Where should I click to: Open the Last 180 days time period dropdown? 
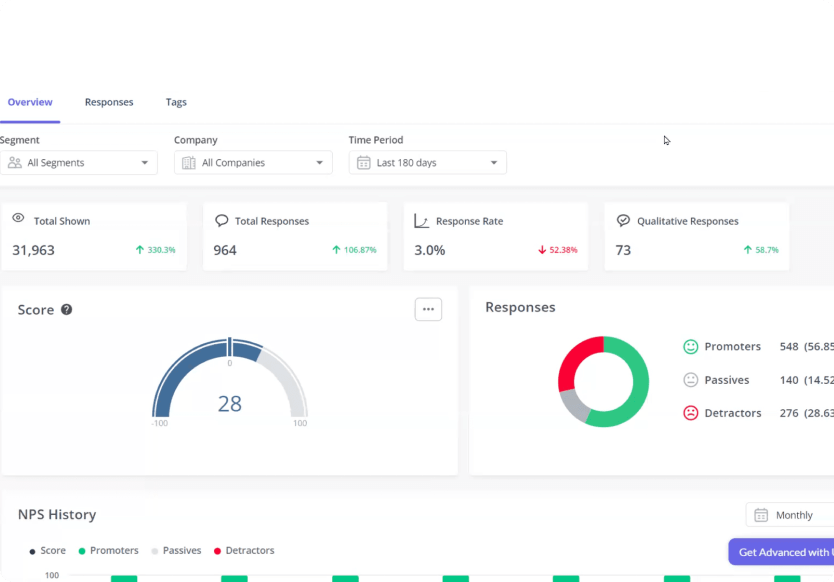tap(427, 163)
